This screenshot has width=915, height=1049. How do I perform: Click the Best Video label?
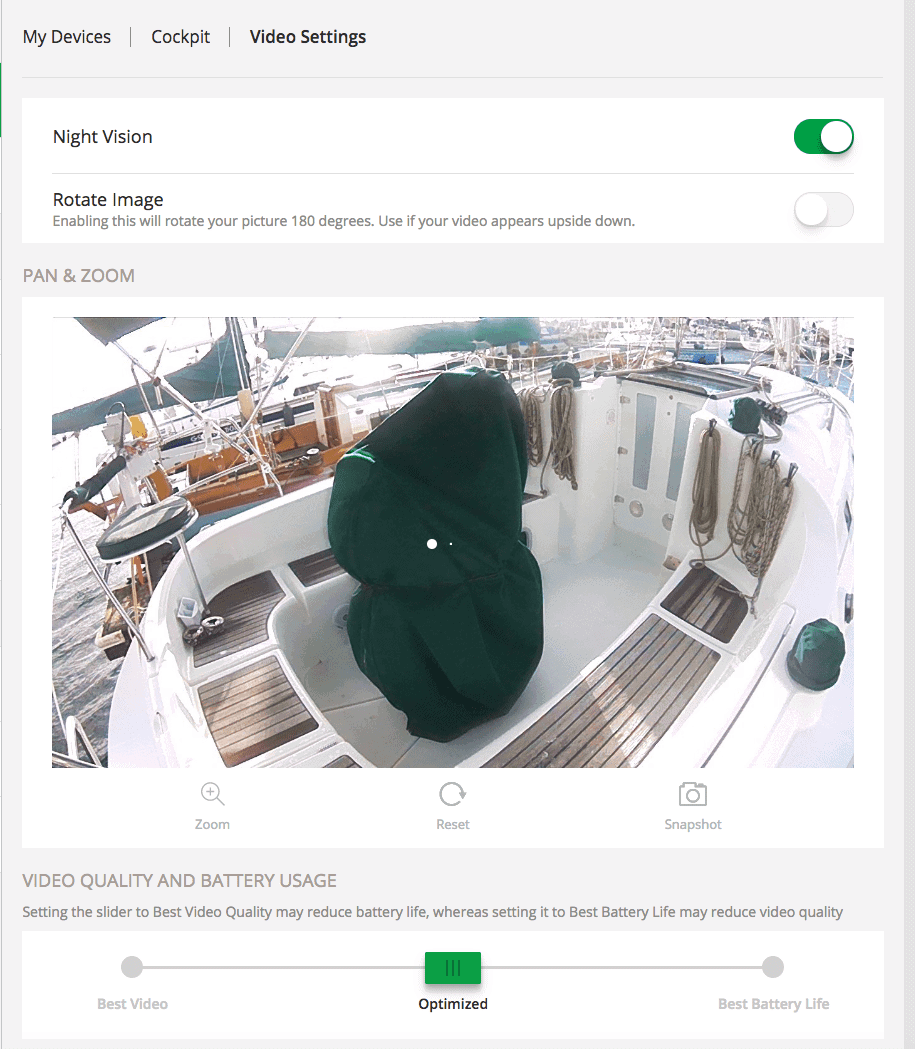pos(132,1003)
